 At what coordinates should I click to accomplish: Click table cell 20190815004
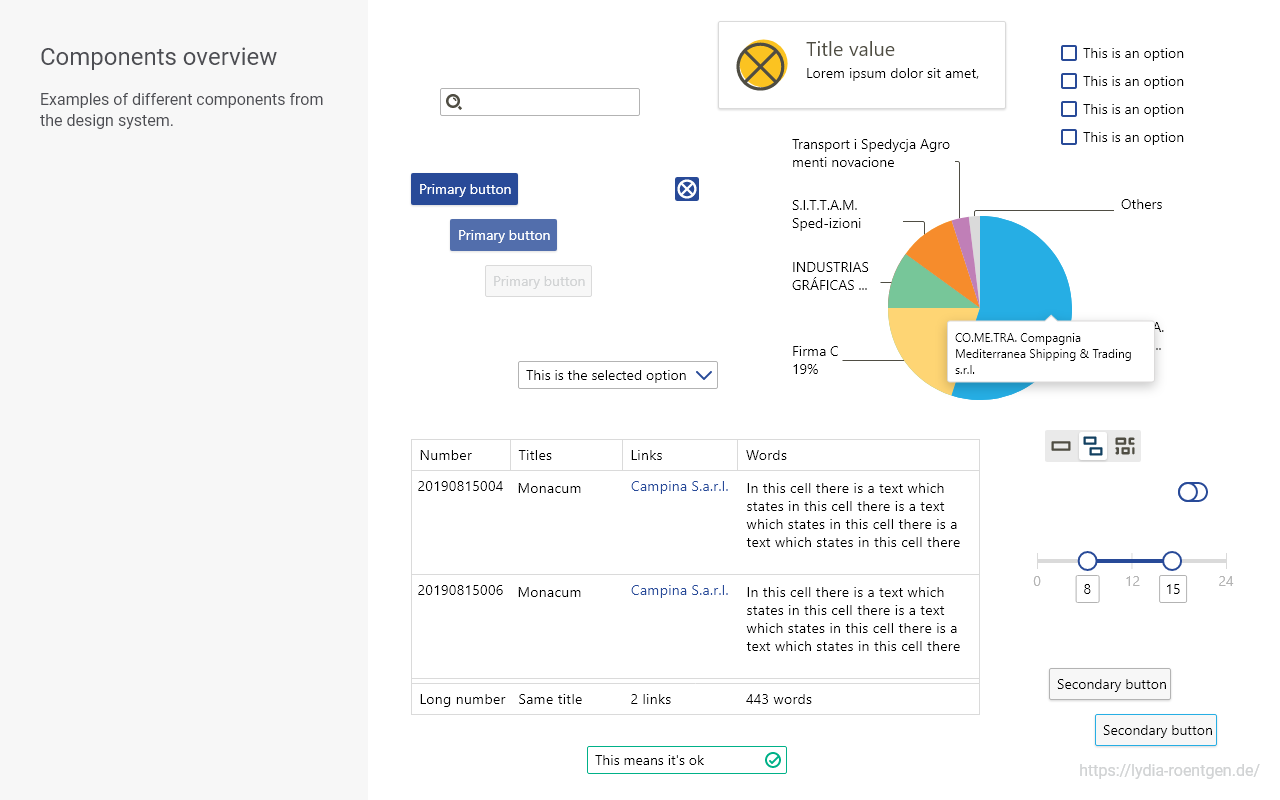[x=460, y=486]
